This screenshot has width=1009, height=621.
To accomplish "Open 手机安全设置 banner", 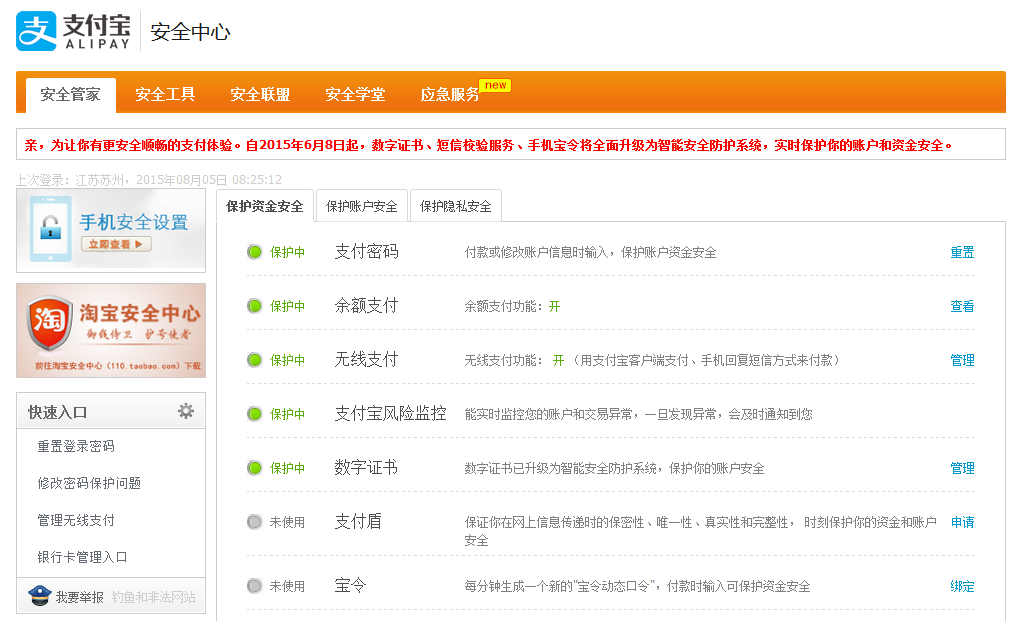I will [x=111, y=230].
